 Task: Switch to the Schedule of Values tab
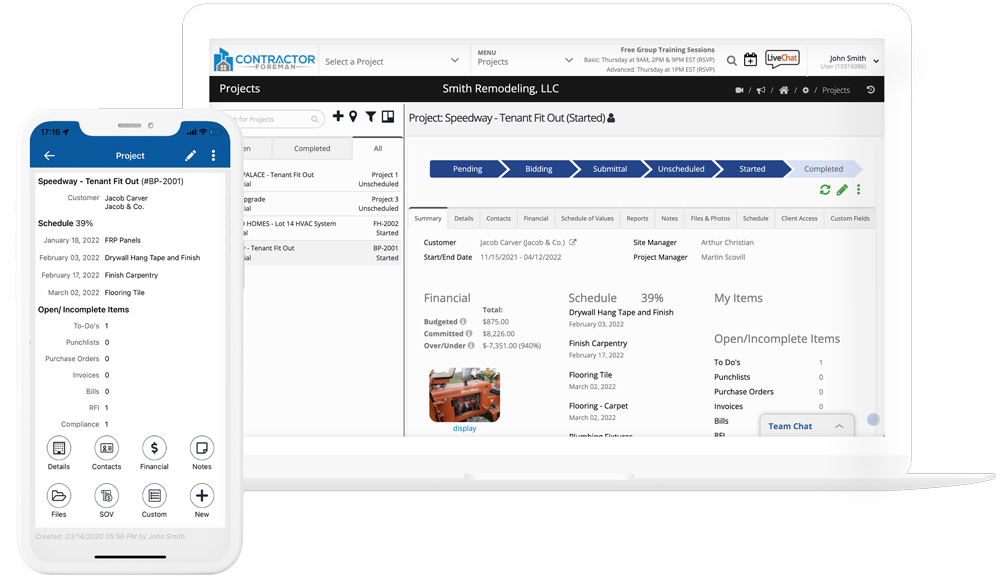click(x=587, y=218)
